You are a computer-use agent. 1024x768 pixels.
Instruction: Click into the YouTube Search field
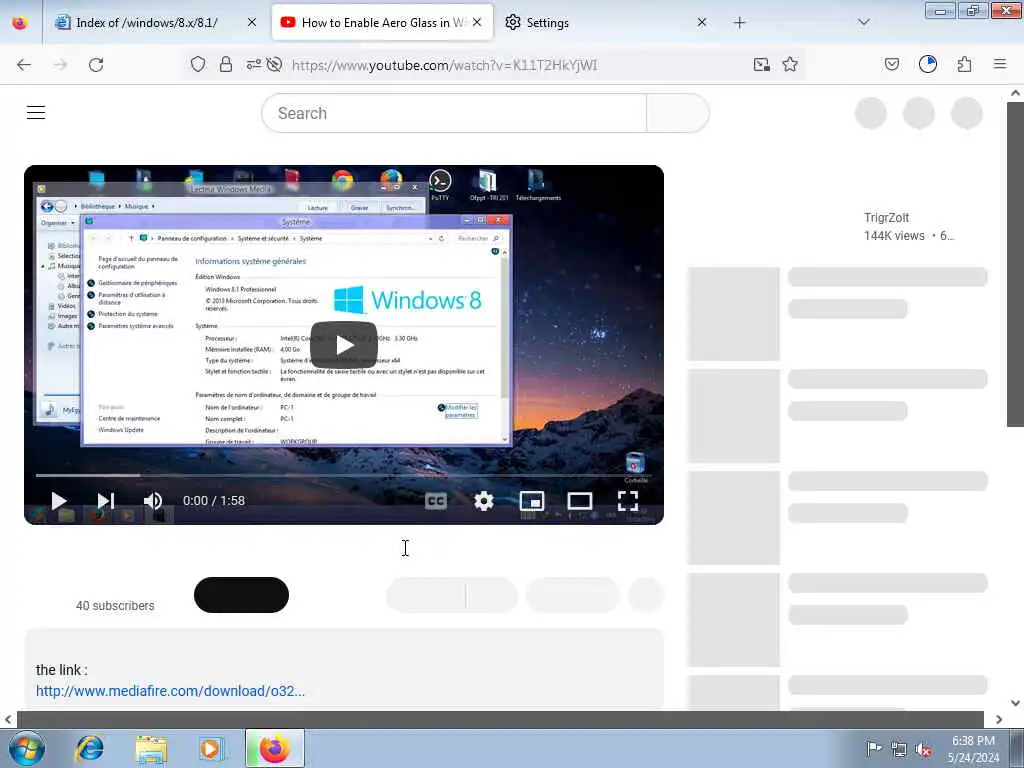(x=454, y=113)
